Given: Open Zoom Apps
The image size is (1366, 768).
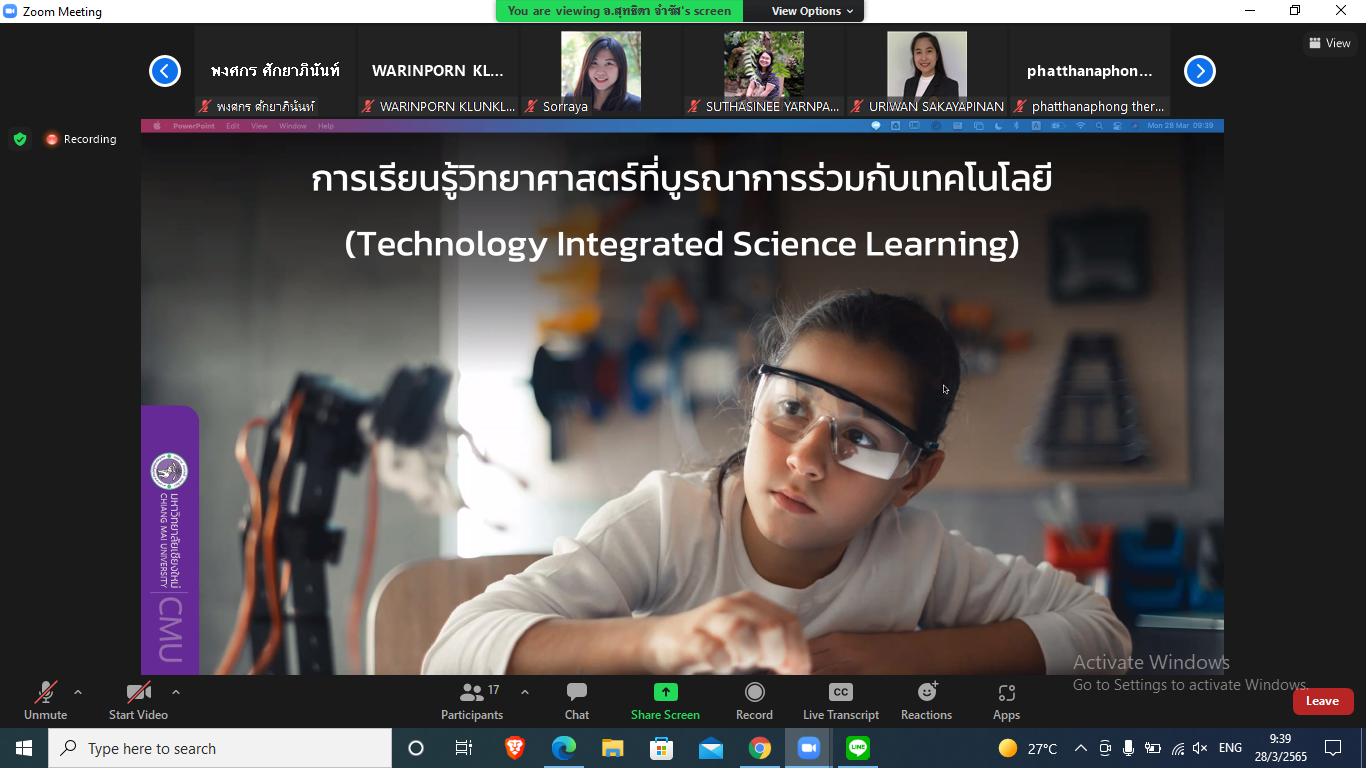Looking at the screenshot, I should [x=1006, y=701].
